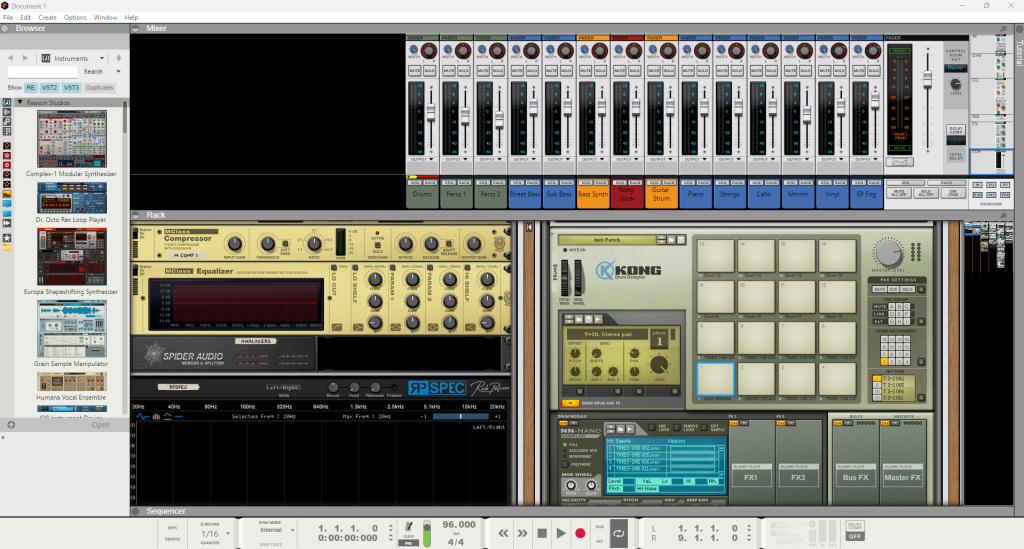Viewport: 1024px width, 549px height.
Task: Mute the Drums mixer channel
Action: click(x=415, y=71)
